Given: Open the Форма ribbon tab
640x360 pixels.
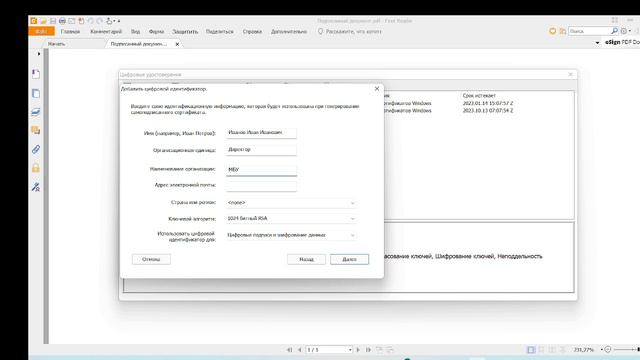Looking at the screenshot, I should point(156,31).
